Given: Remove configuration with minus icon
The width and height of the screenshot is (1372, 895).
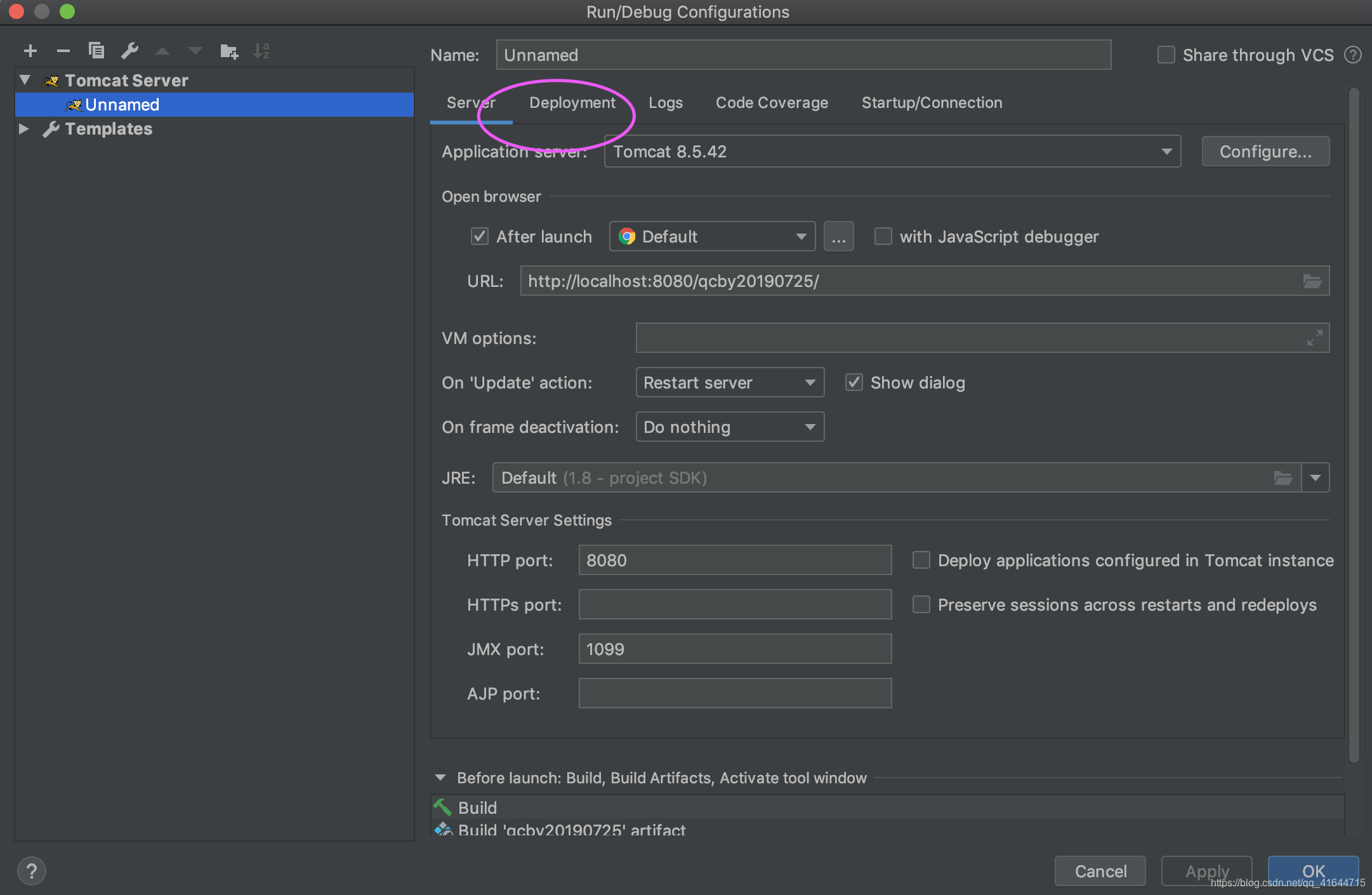Looking at the screenshot, I should pyautogui.click(x=63, y=51).
